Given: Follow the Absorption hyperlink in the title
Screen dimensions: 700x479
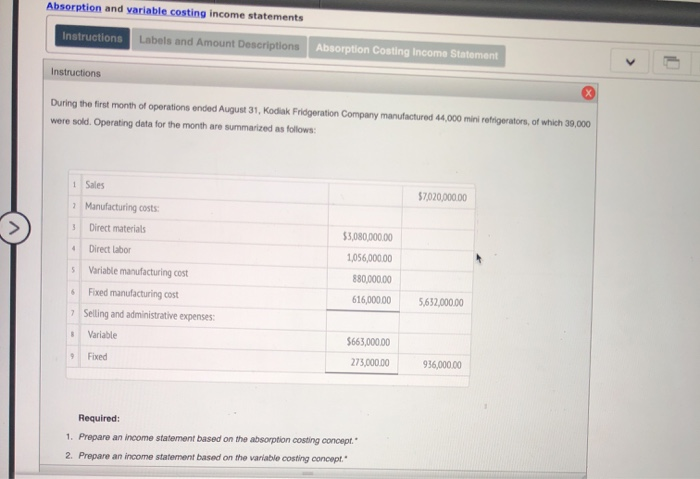Looking at the screenshot, I should (x=74, y=7).
